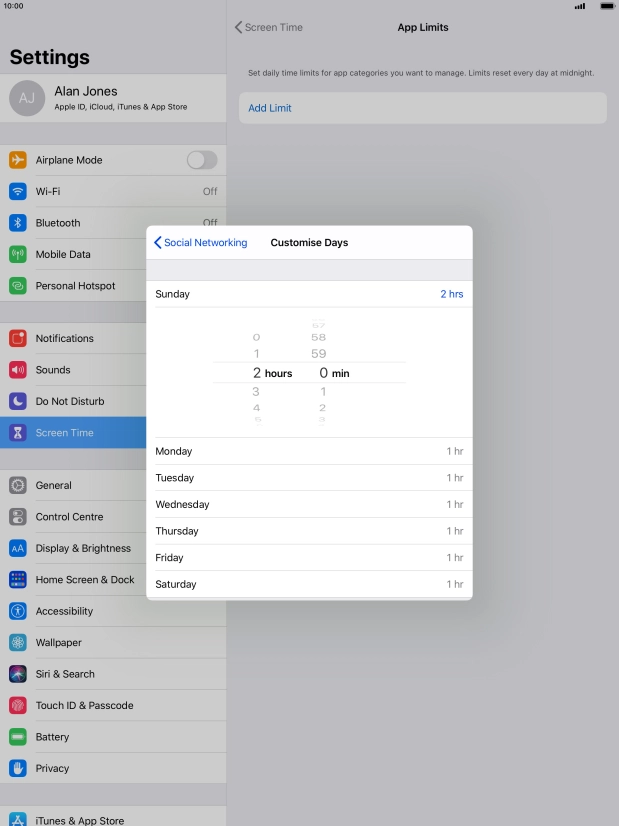Go back to Social Networking
619x826 pixels.
click(x=200, y=243)
